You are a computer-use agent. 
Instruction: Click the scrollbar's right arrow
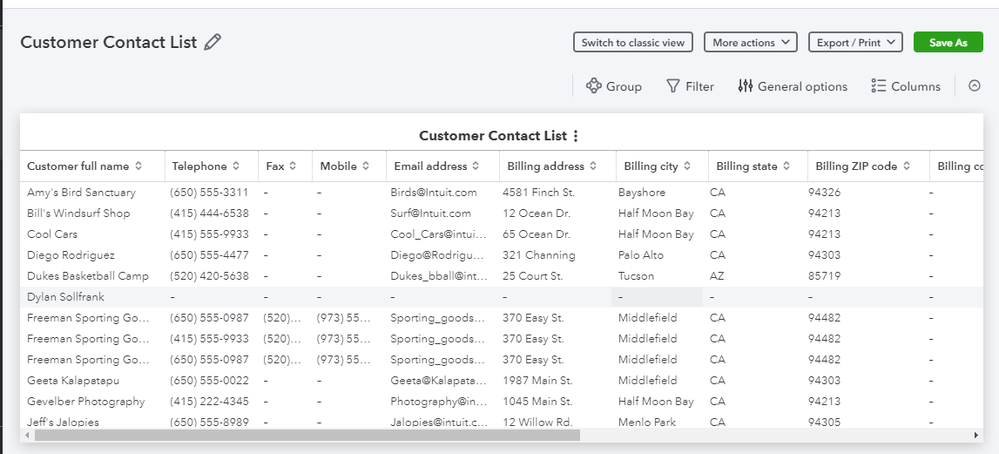pos(976,436)
